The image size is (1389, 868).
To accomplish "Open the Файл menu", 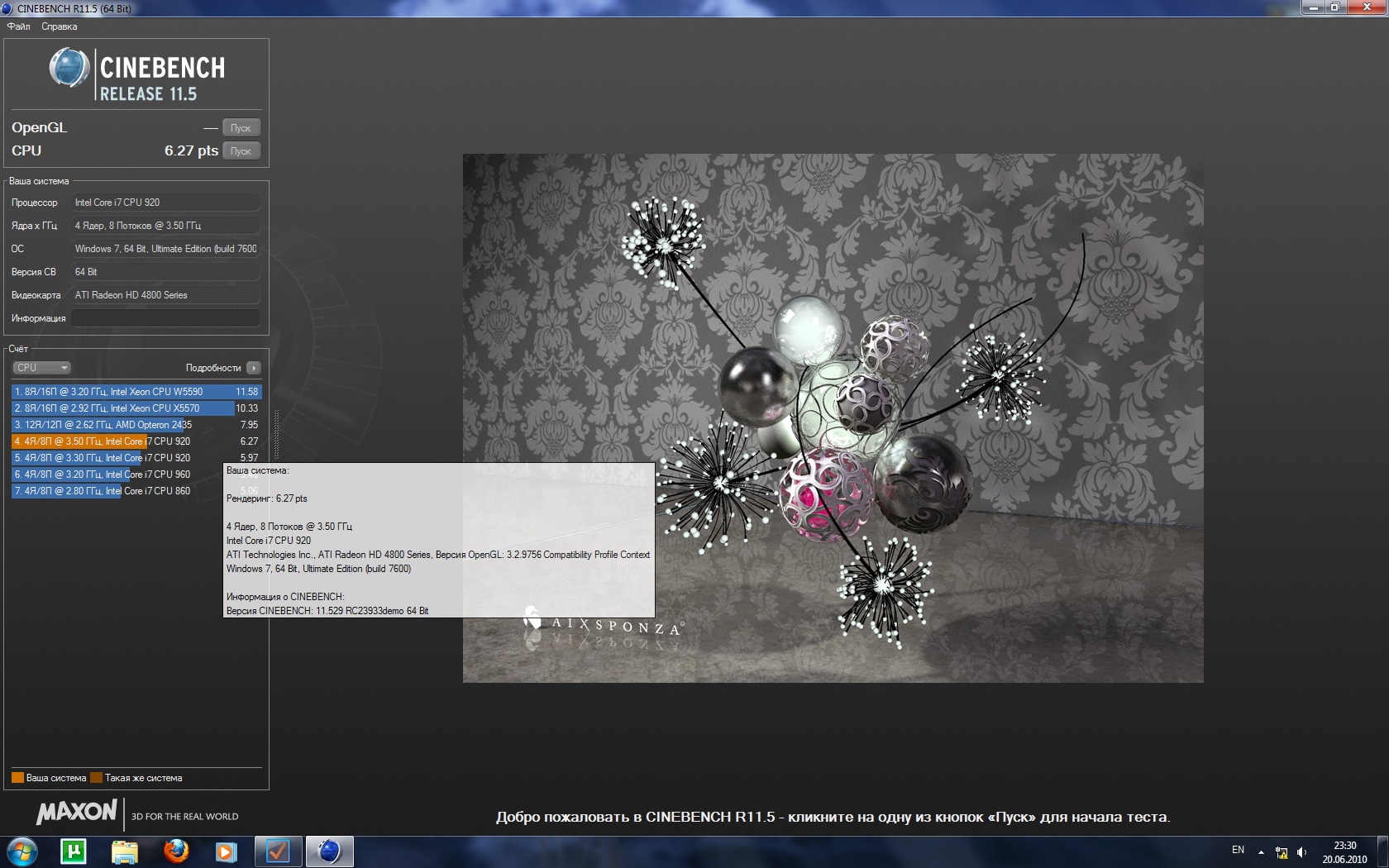I will pos(18,26).
